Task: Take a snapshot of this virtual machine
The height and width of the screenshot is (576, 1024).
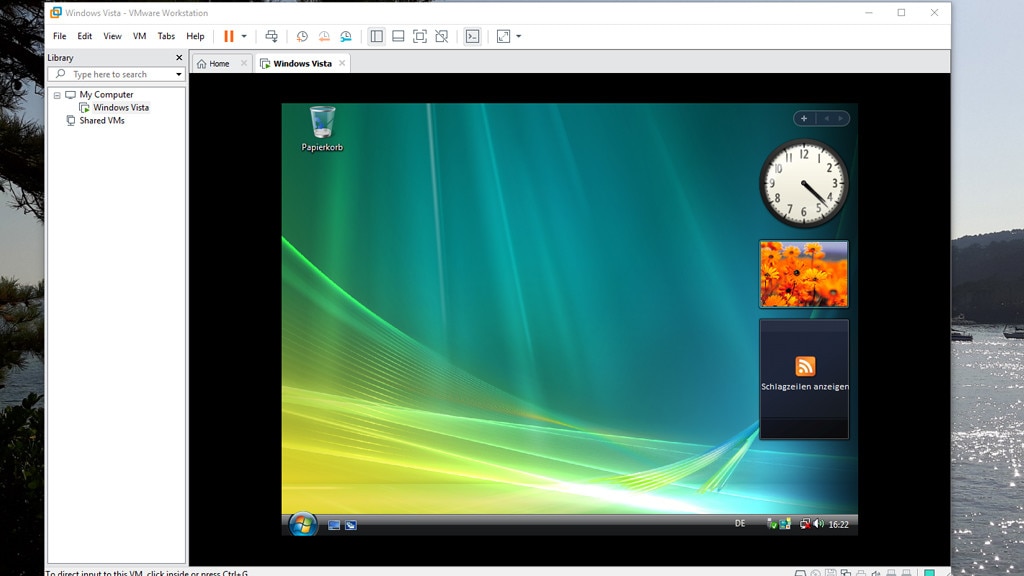Action: pos(302,37)
